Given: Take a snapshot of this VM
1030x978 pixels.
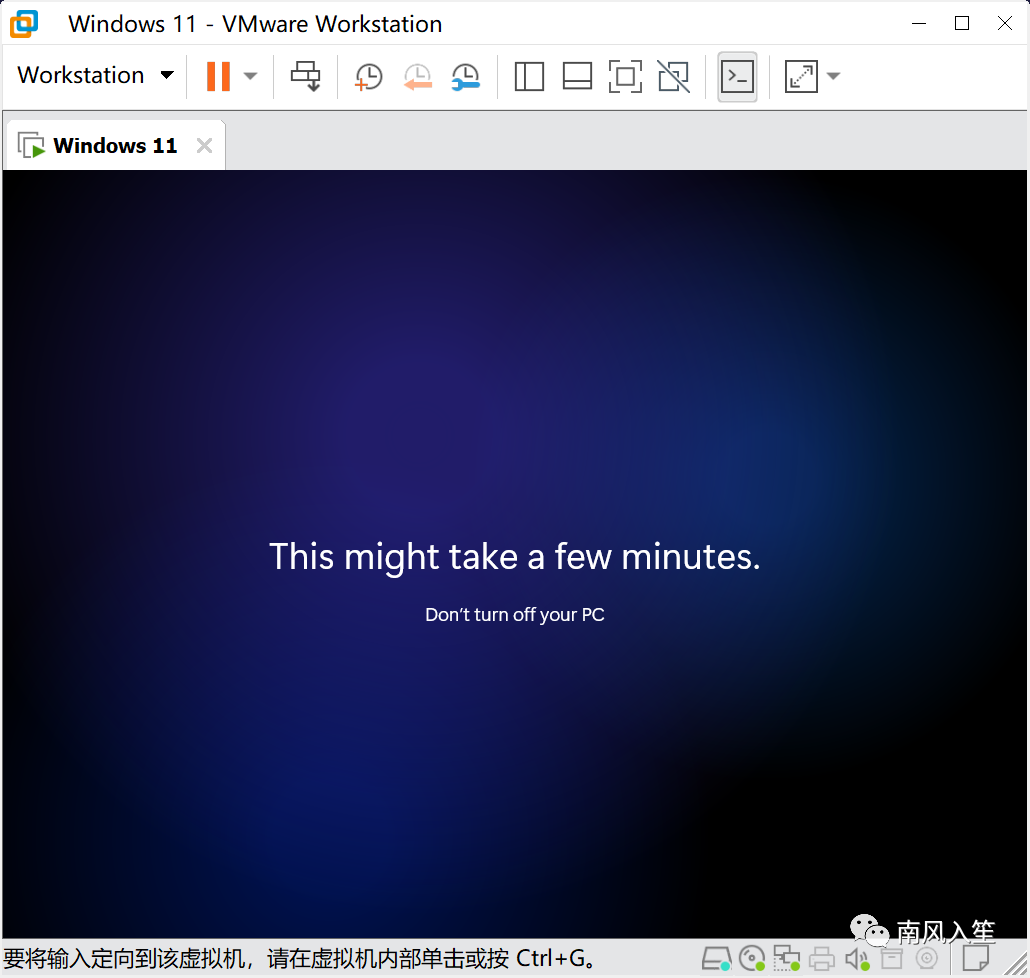Looking at the screenshot, I should [369, 76].
